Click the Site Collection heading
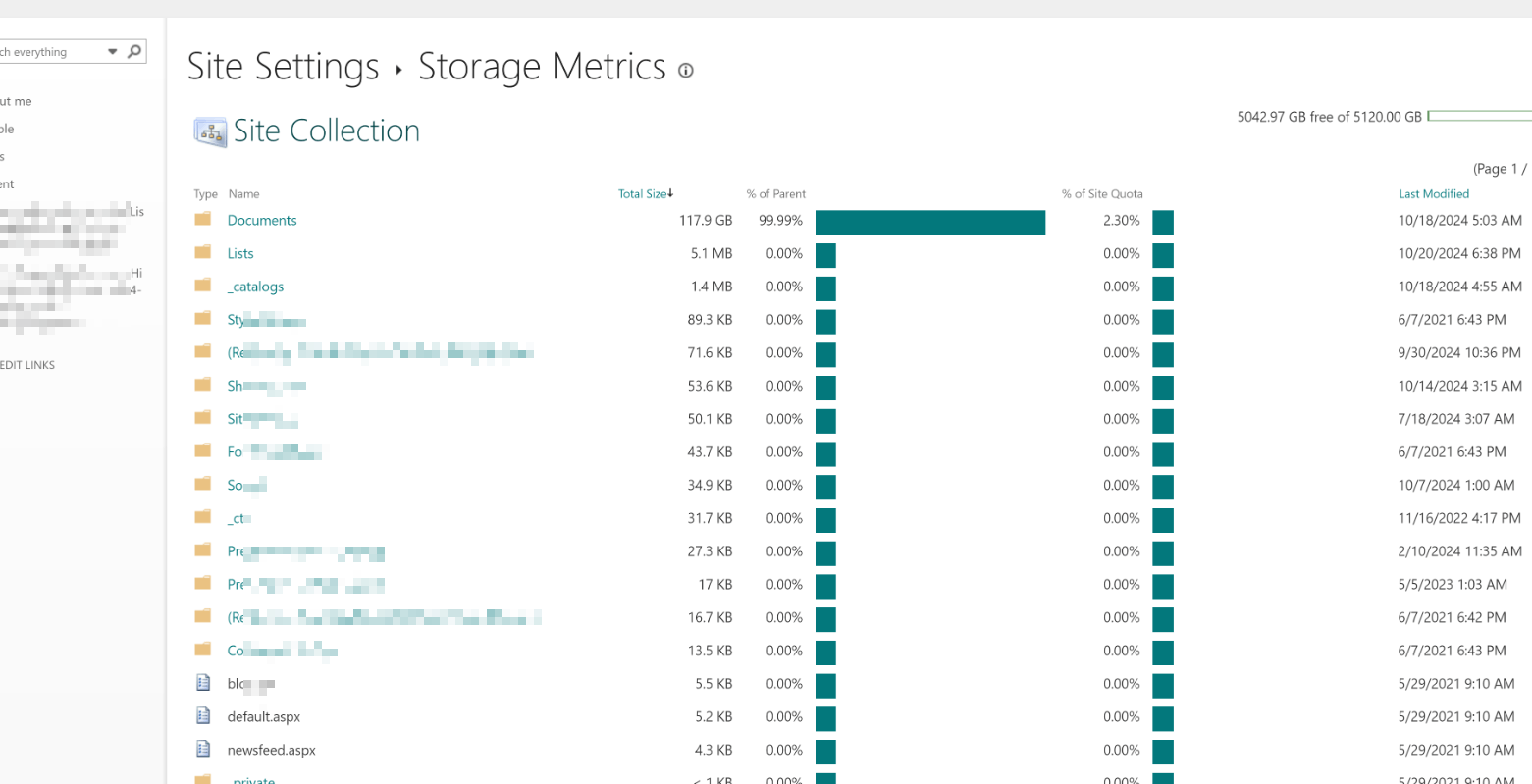 click(x=326, y=131)
